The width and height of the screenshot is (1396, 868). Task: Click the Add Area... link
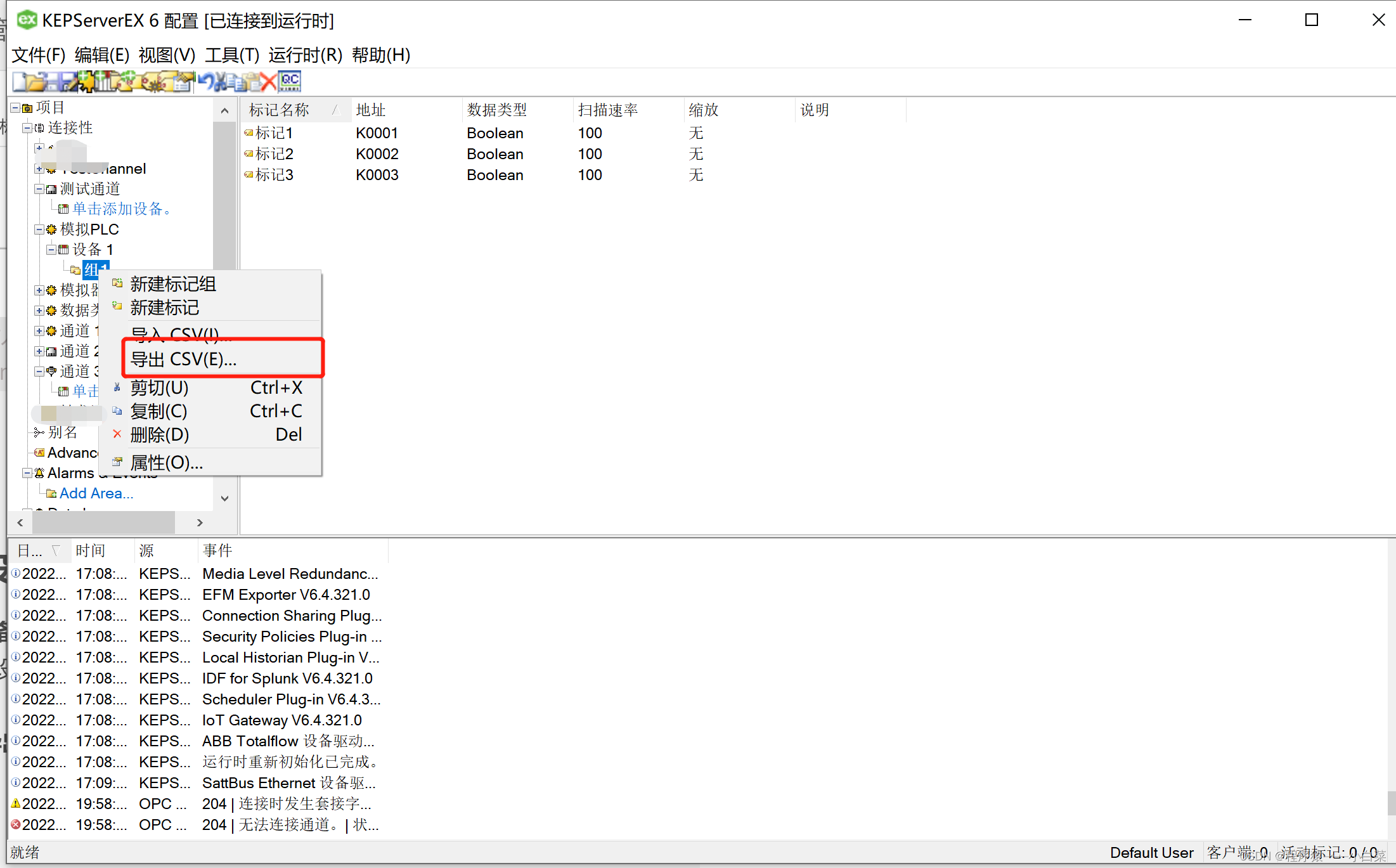tap(96, 493)
